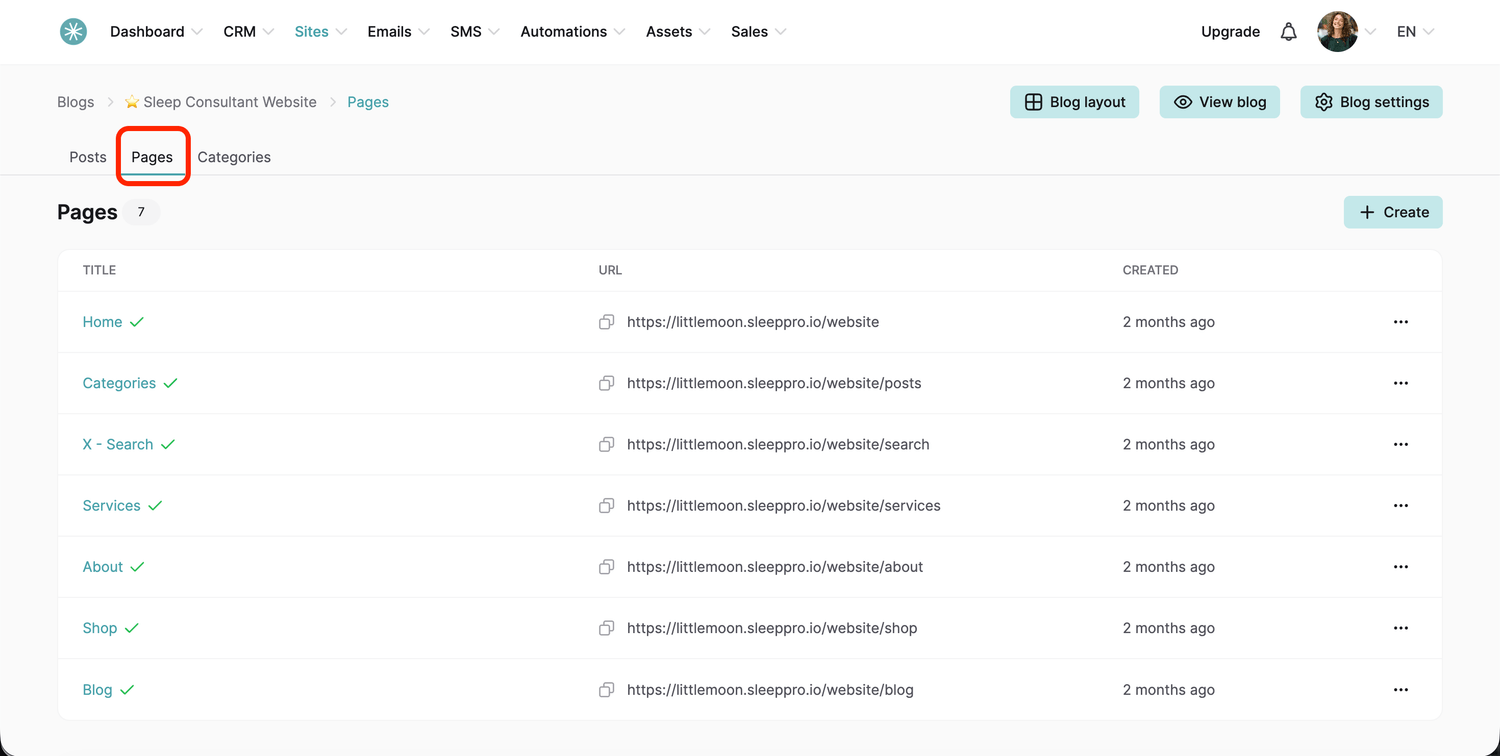Viewport: 1500px width, 756px height.
Task: Open more options for Blog row
Action: coord(1401,690)
